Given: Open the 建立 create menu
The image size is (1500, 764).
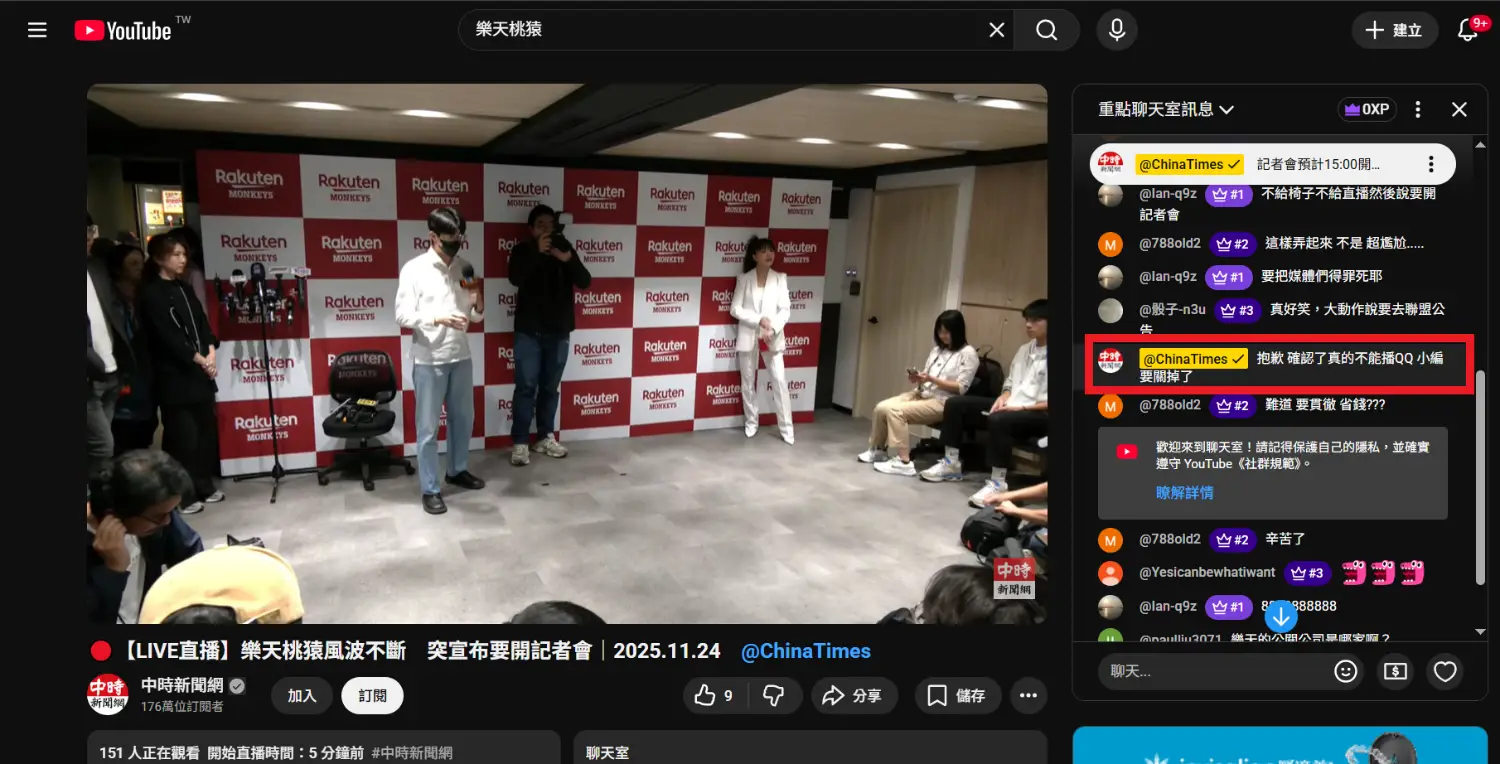Looking at the screenshot, I should pyautogui.click(x=1395, y=30).
